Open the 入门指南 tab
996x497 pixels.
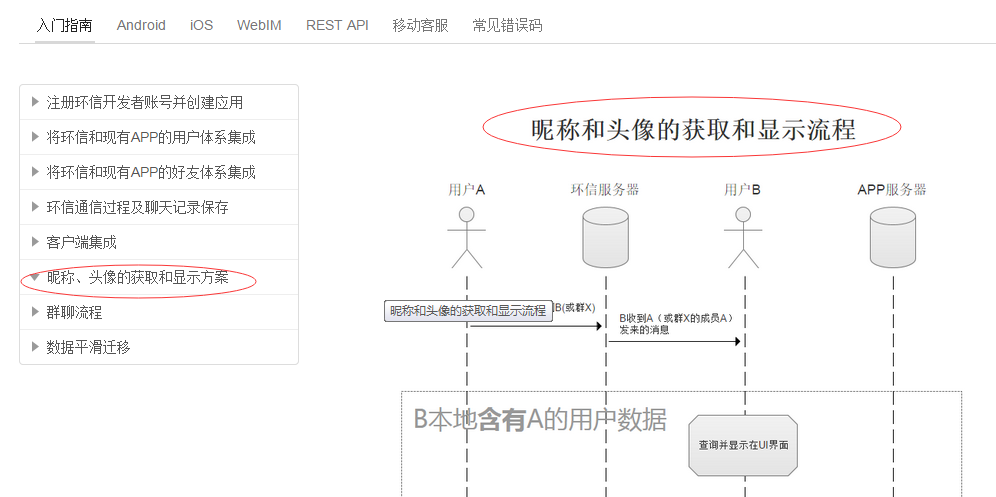click(64, 25)
